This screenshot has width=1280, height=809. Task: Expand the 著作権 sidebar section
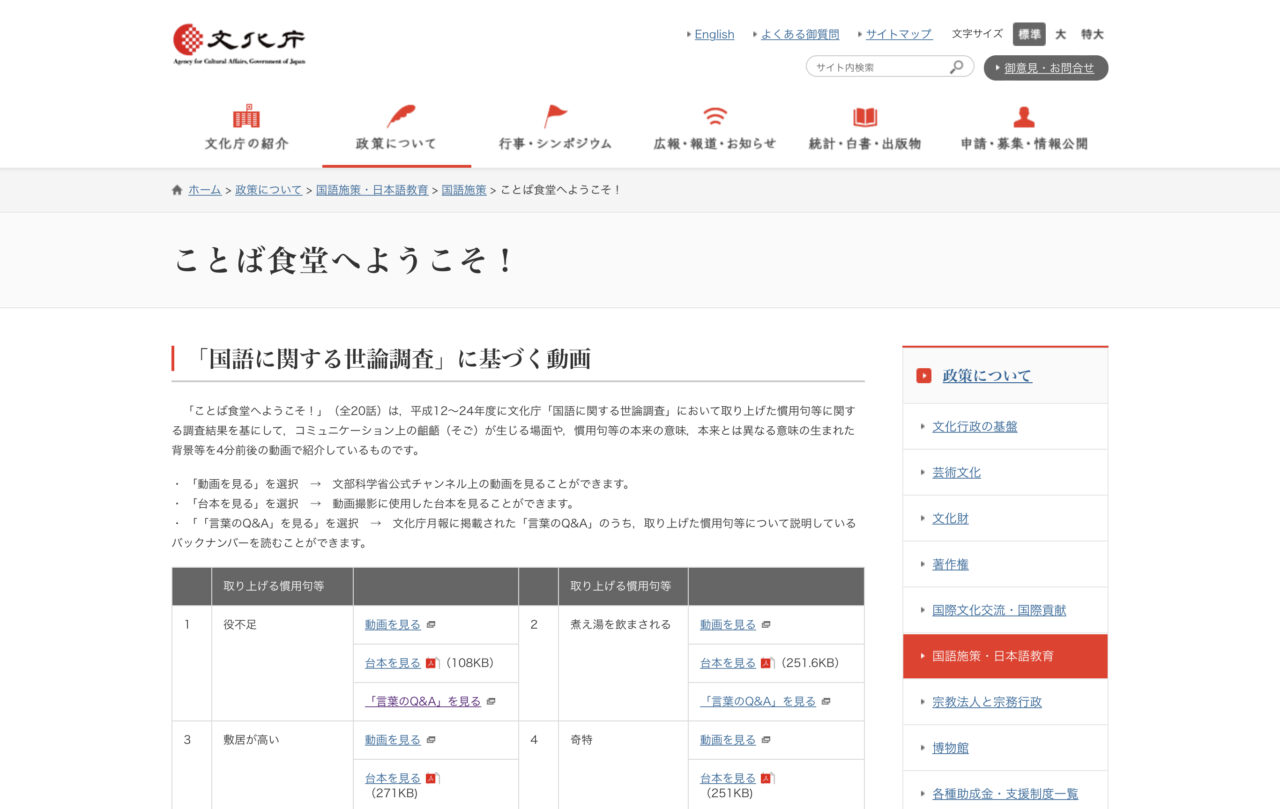[x=949, y=564]
